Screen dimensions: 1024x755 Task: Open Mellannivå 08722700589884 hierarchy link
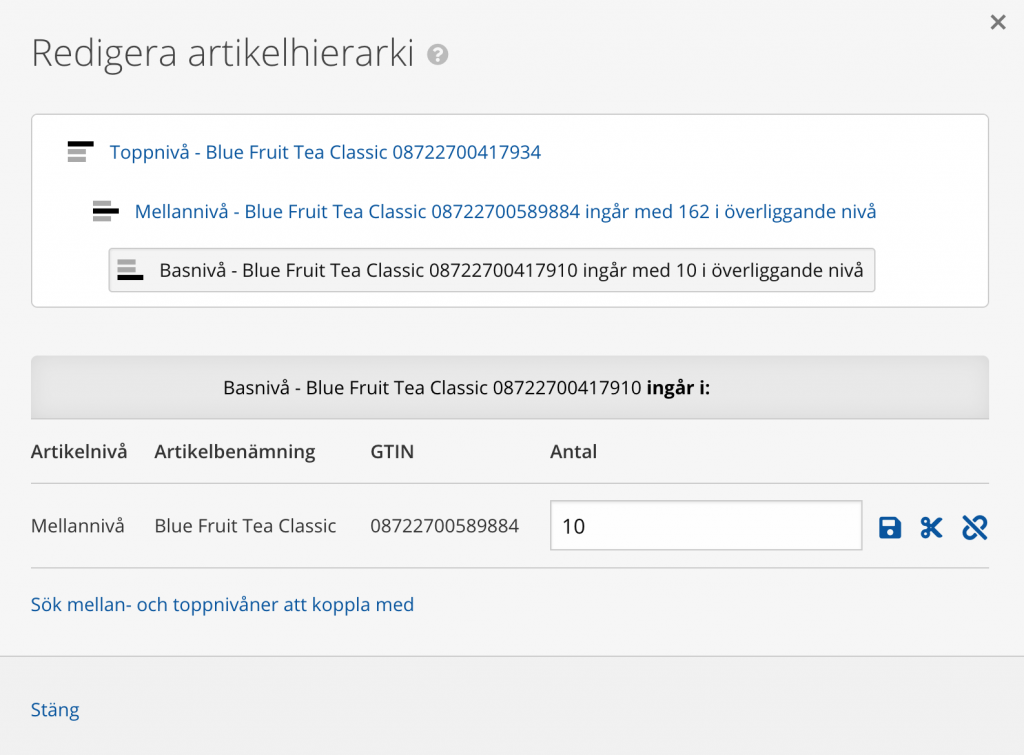[x=505, y=212]
